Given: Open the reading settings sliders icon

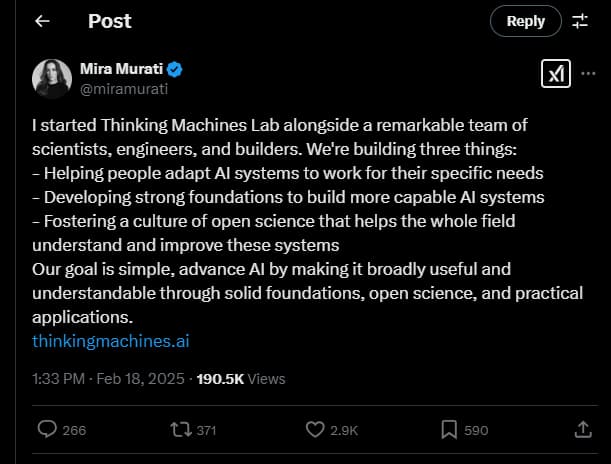Looking at the screenshot, I should pos(580,21).
